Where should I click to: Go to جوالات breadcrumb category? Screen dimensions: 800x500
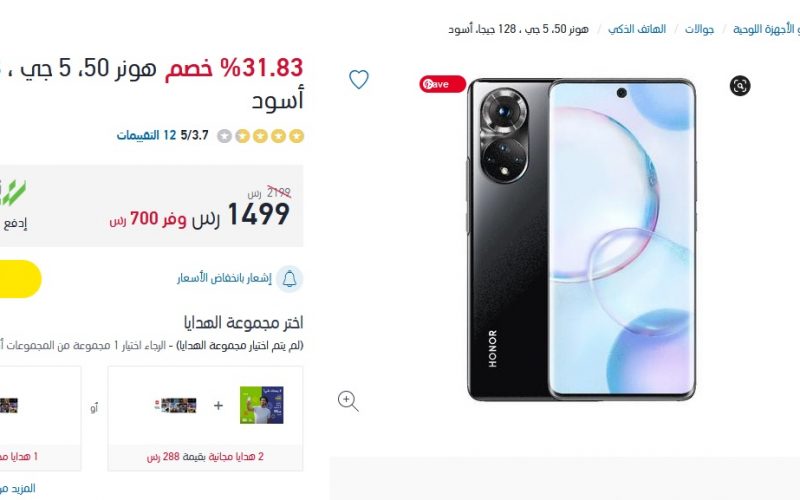point(699,29)
